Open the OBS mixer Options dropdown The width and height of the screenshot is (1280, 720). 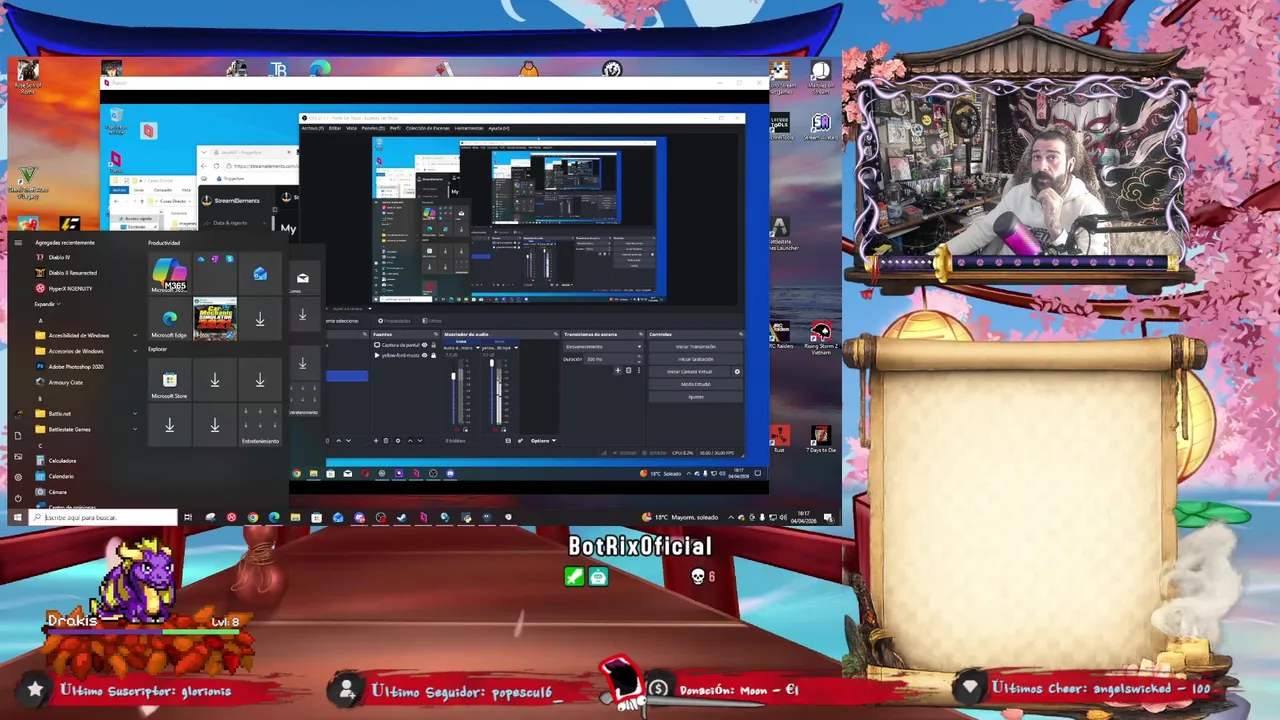pyautogui.click(x=543, y=441)
